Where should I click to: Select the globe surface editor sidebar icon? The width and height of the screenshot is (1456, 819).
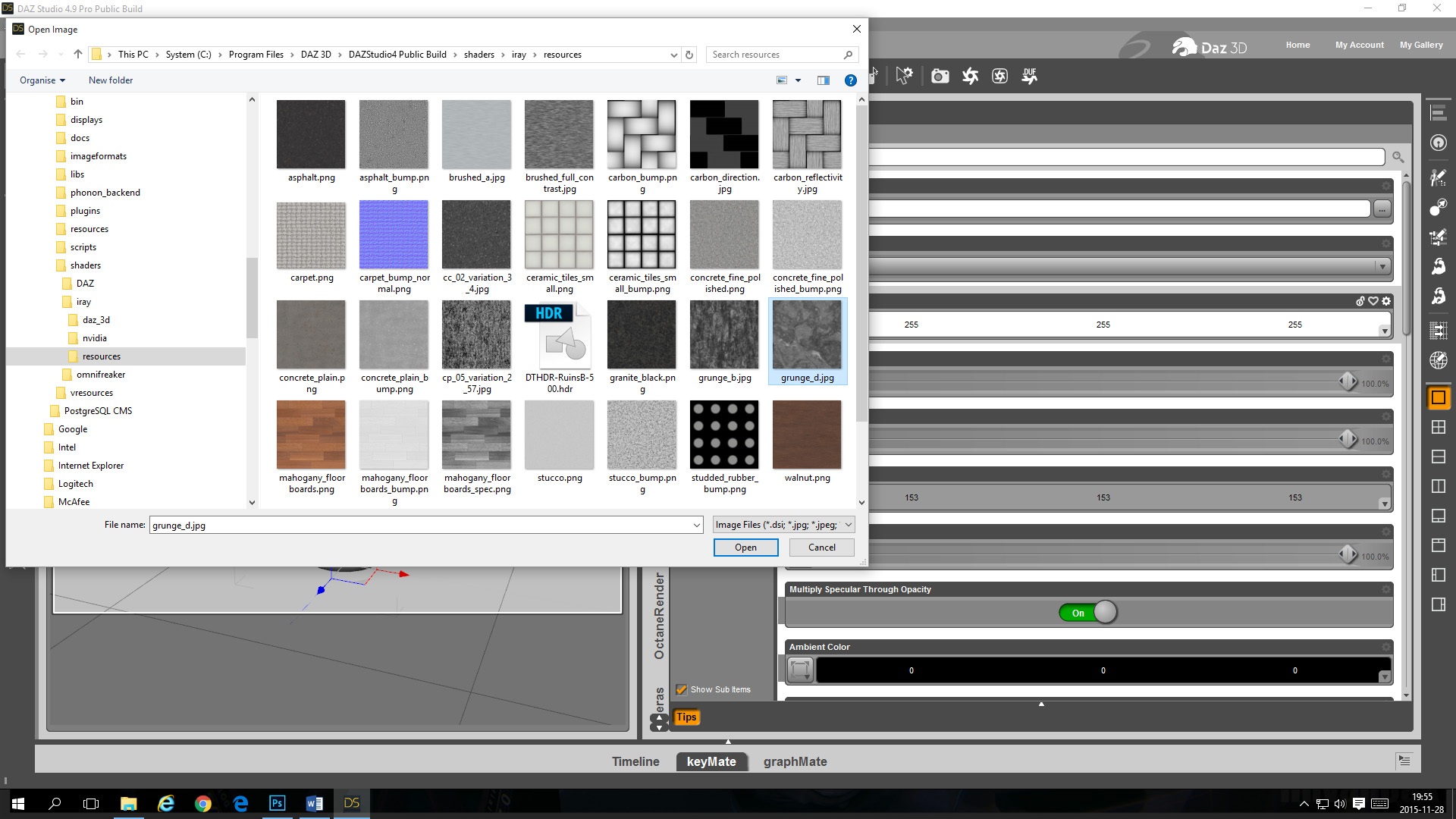[x=1438, y=360]
